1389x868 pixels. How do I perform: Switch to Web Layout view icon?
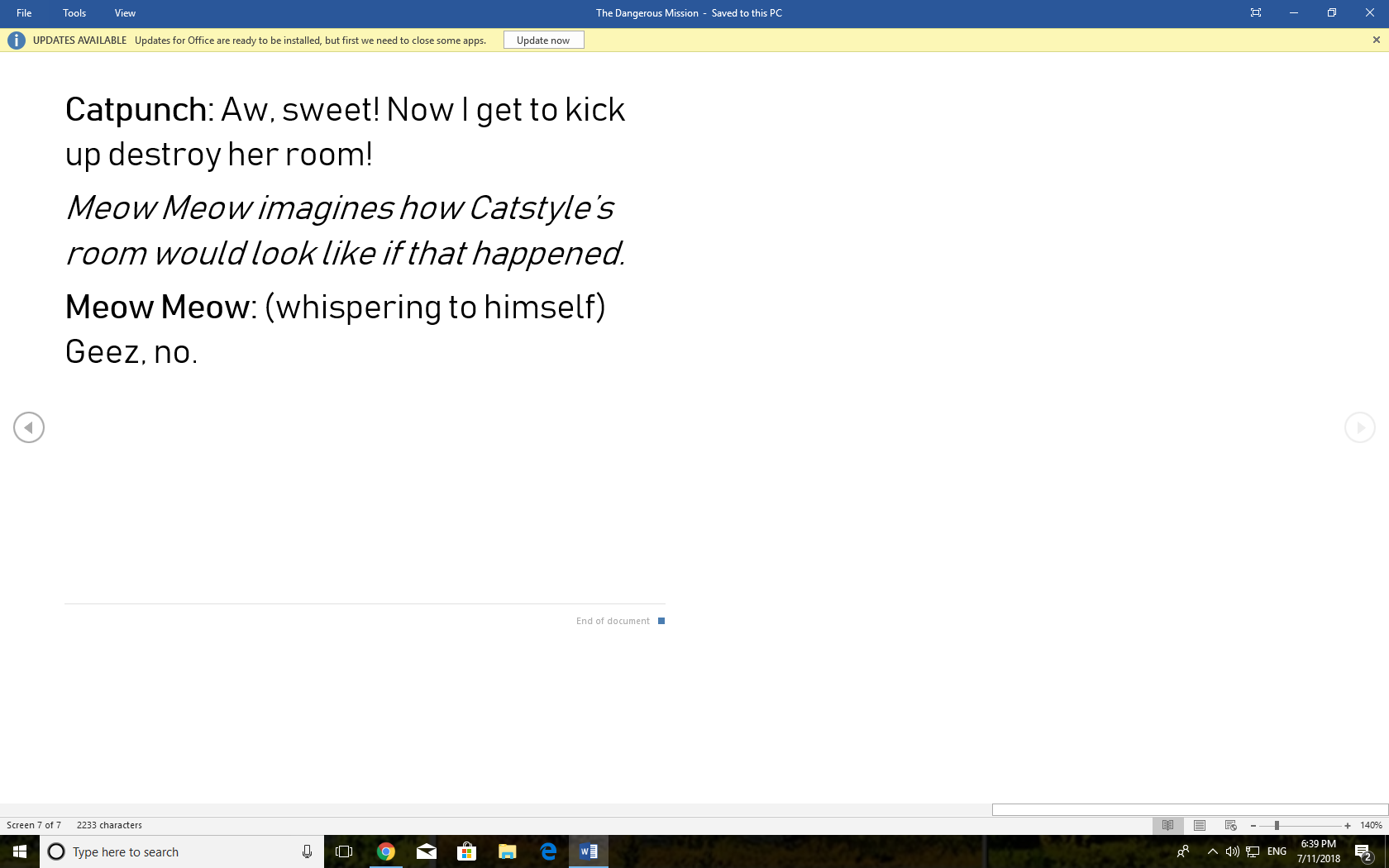pyautogui.click(x=1231, y=825)
